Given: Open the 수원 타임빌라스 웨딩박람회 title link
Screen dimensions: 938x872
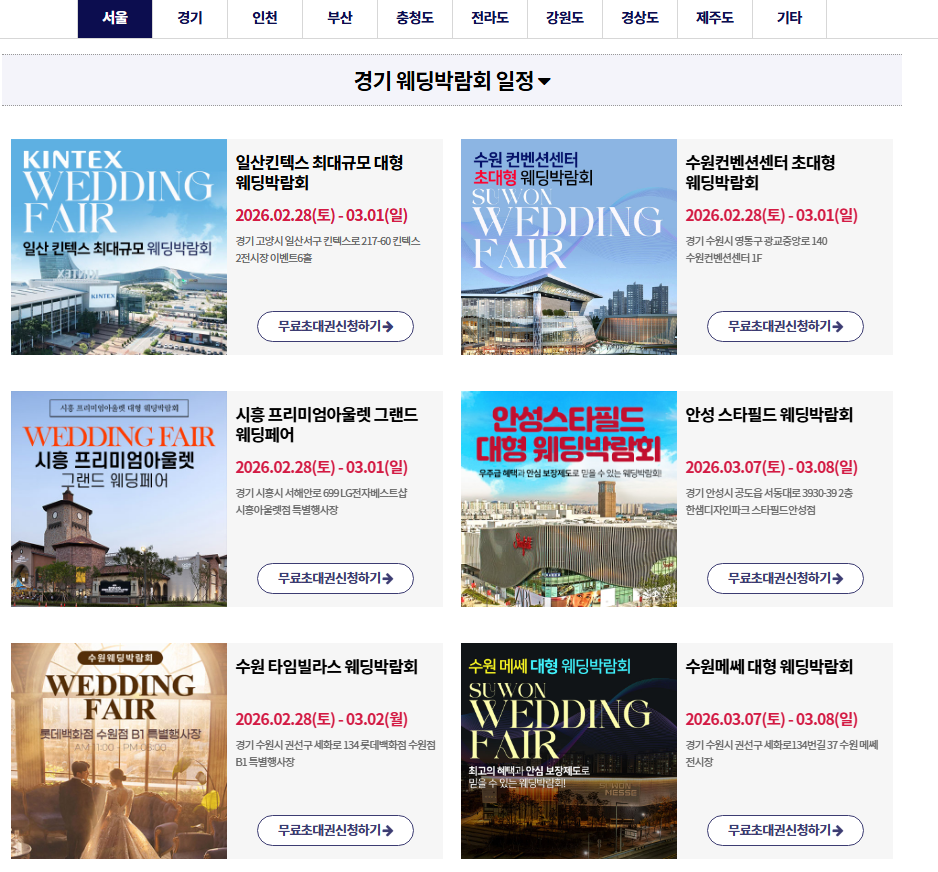Looking at the screenshot, I should coord(327,666).
